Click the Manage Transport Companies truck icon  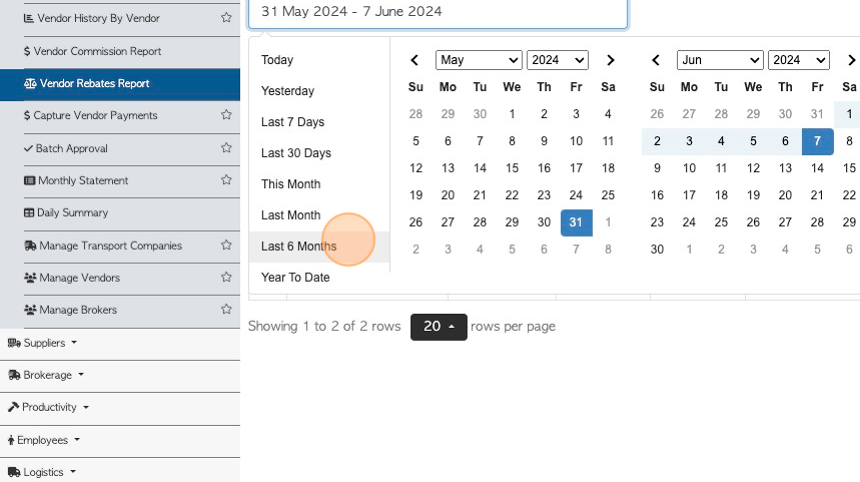click(x=30, y=246)
